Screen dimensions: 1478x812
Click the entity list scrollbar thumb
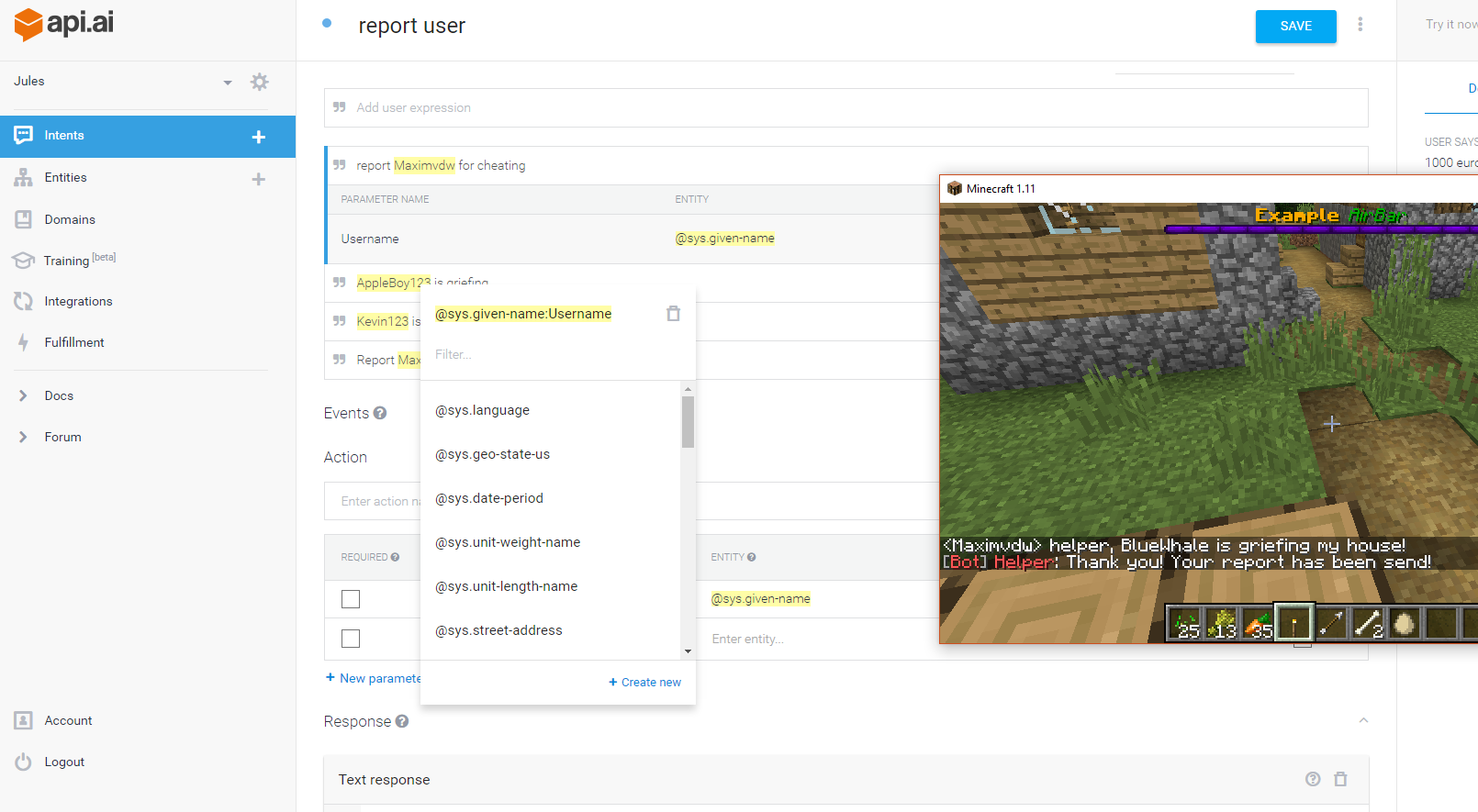tap(688, 422)
